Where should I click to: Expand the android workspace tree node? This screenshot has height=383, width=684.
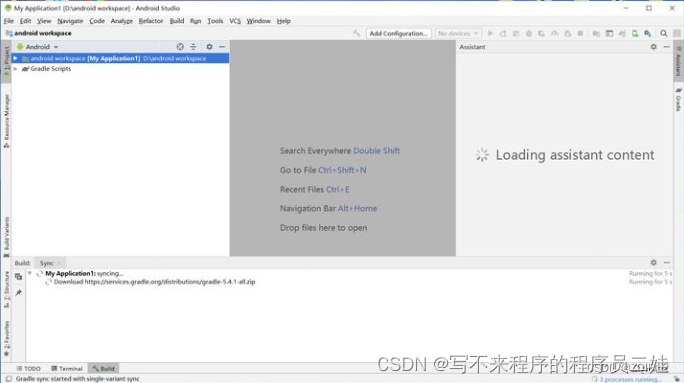click(x=16, y=58)
